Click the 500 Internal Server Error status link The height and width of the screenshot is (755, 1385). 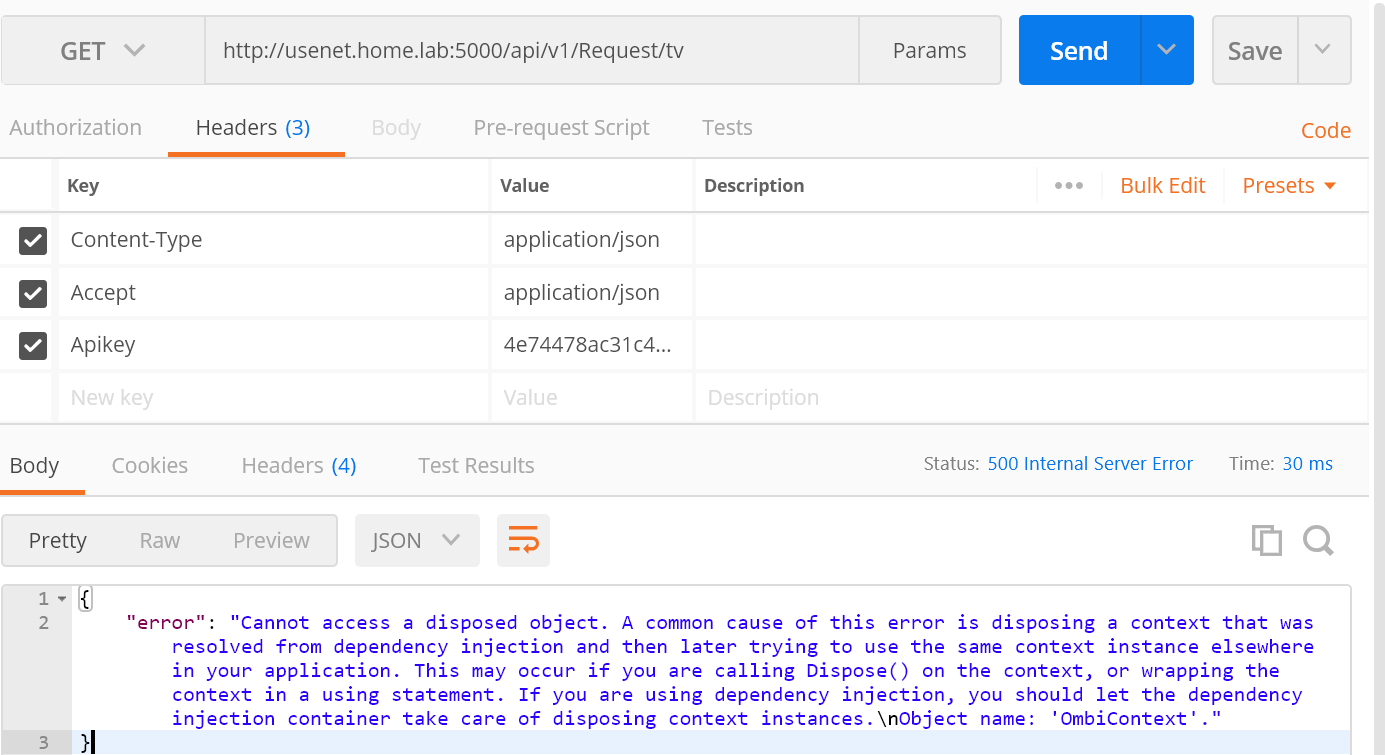click(1090, 463)
